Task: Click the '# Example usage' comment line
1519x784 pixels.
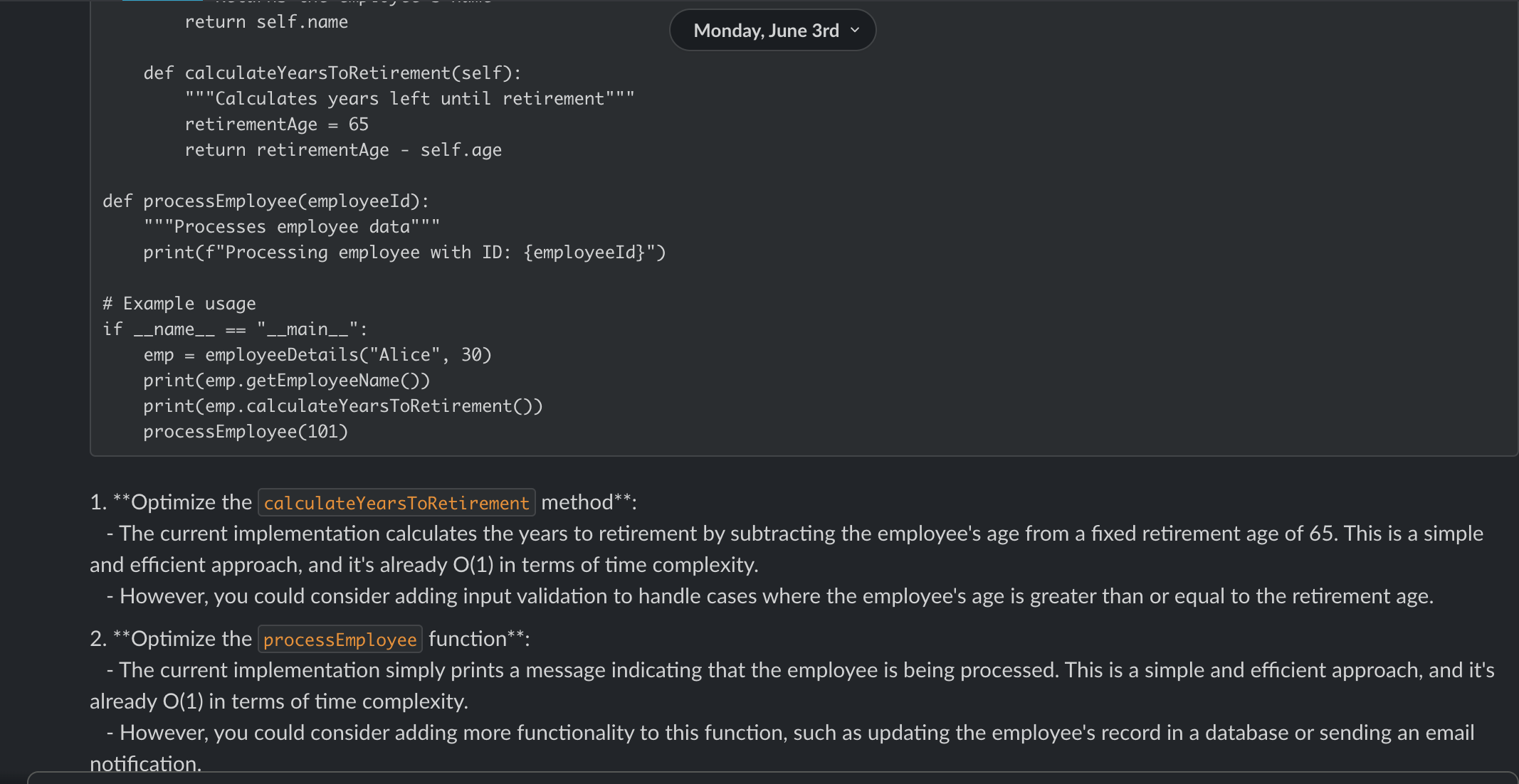Action: click(179, 304)
